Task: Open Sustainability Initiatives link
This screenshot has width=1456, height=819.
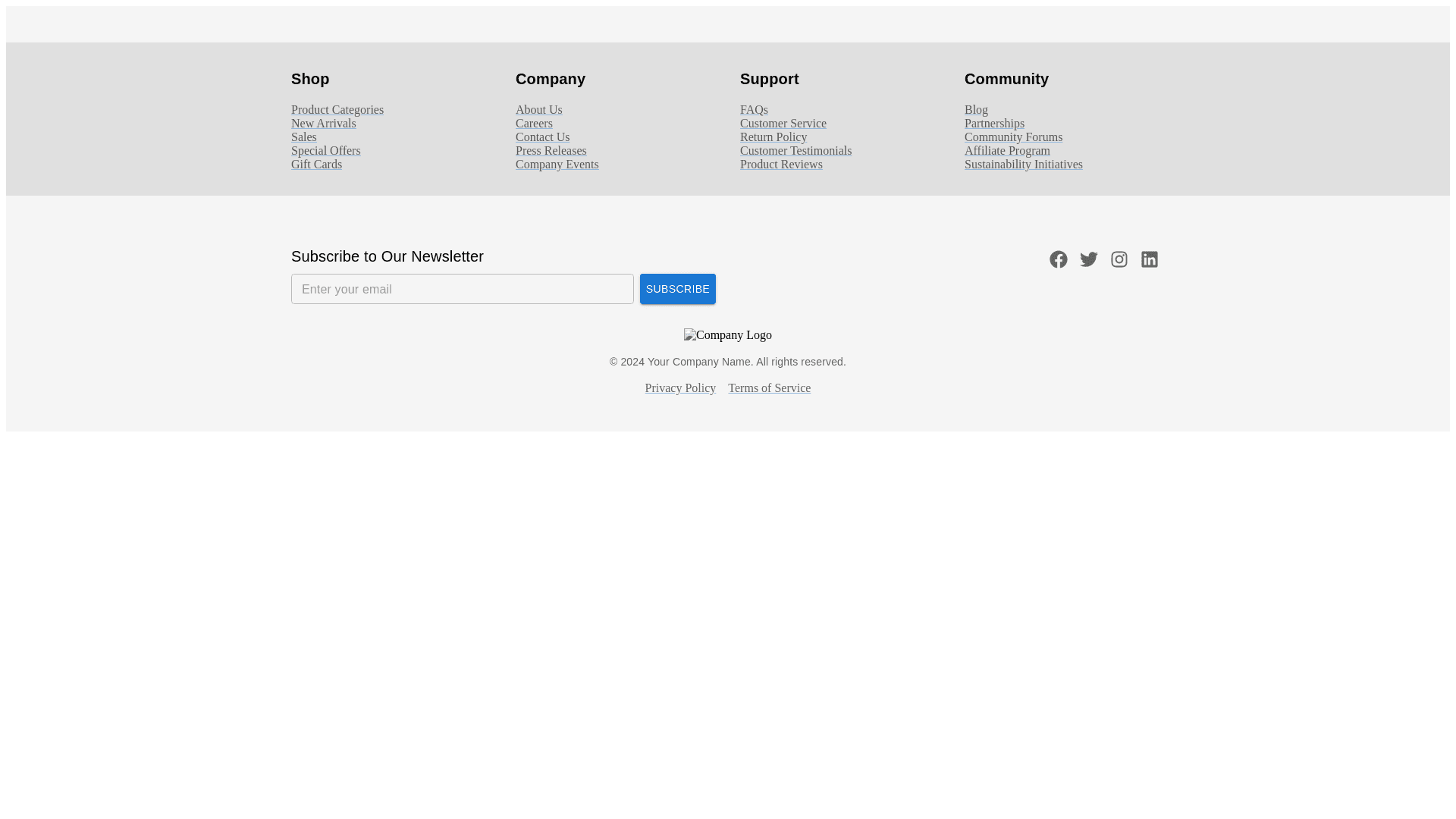Action: pos(1023,165)
